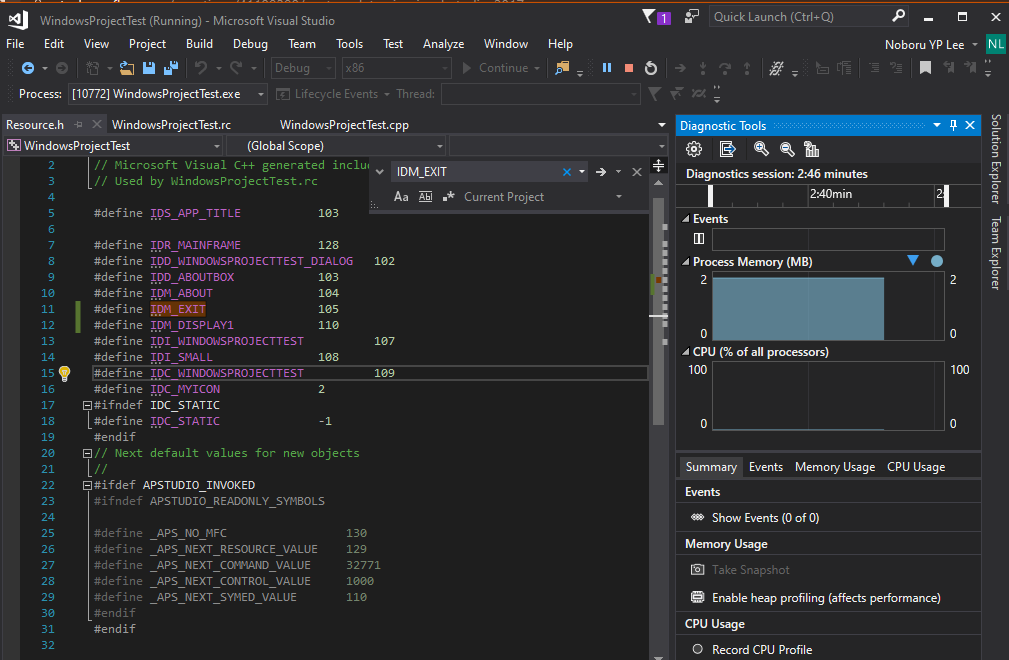This screenshot has height=660, width=1009.
Task: Switch to the Memory Usage tab
Action: [x=835, y=467]
